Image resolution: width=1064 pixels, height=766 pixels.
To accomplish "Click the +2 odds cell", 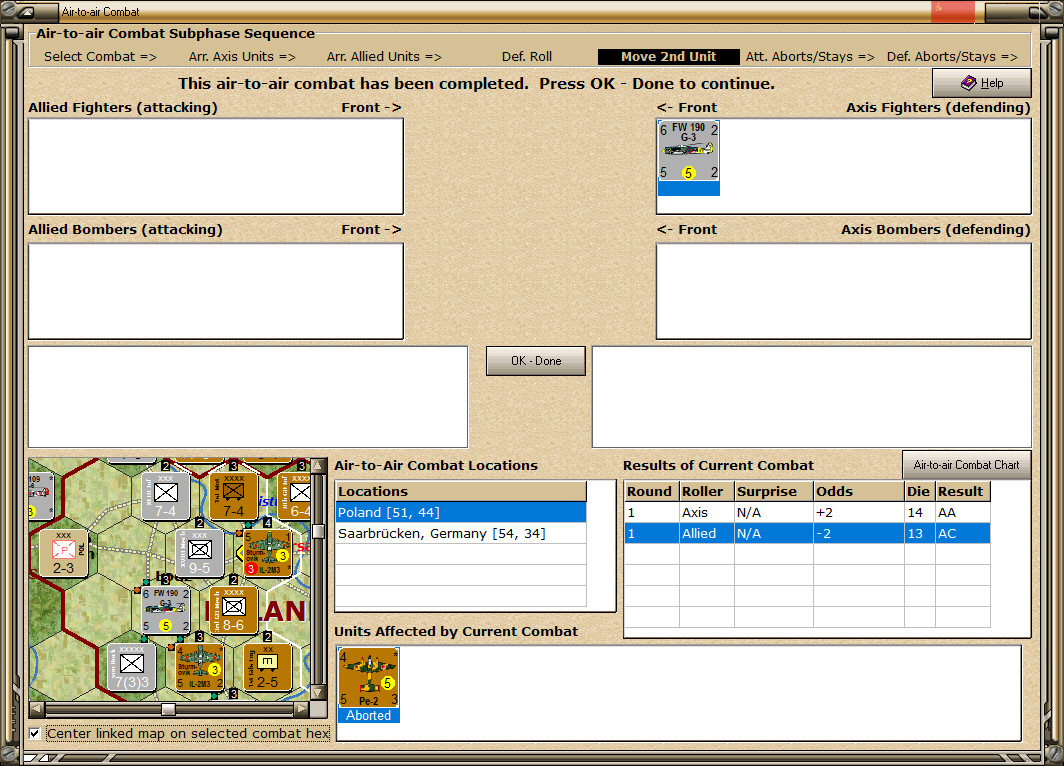I will [858, 513].
